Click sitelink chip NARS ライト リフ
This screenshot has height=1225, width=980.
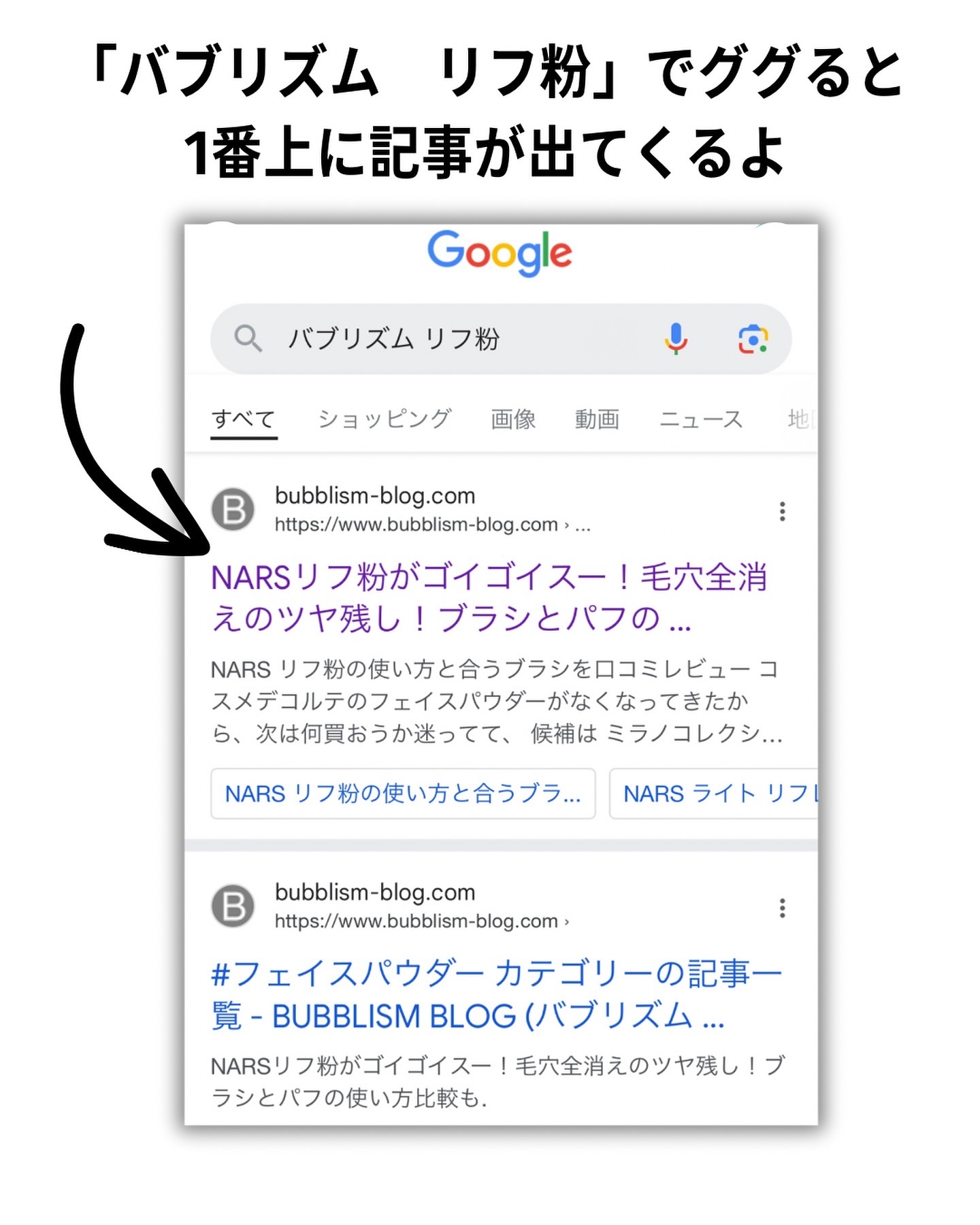(714, 794)
